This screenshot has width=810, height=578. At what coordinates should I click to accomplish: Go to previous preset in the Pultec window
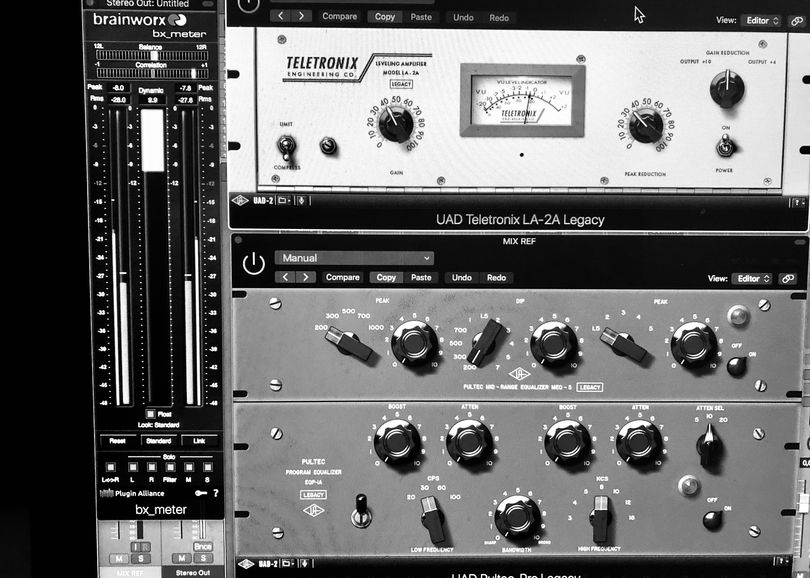click(x=285, y=277)
